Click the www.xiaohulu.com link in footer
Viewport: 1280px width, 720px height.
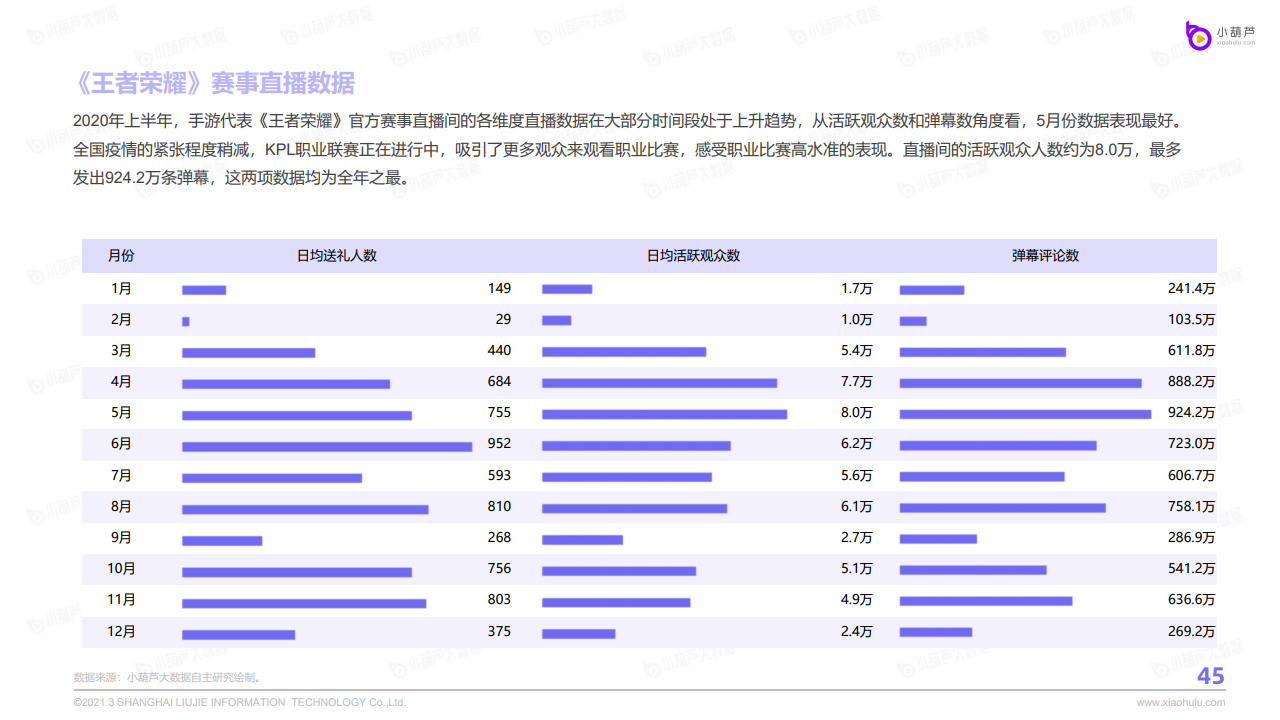coord(1180,703)
